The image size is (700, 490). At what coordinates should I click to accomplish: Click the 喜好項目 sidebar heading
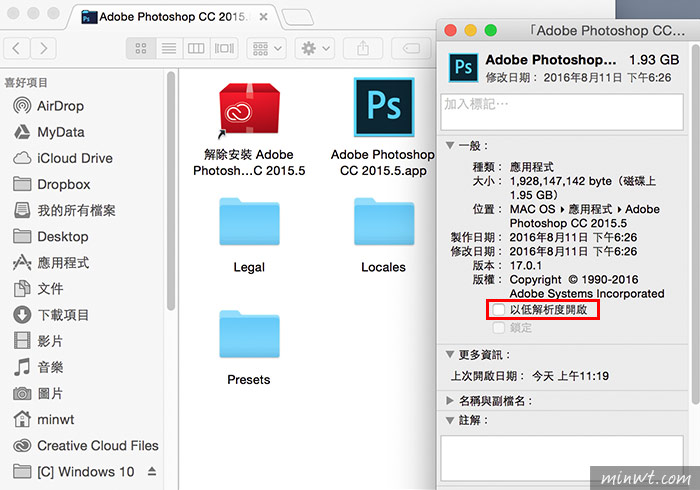[26, 83]
